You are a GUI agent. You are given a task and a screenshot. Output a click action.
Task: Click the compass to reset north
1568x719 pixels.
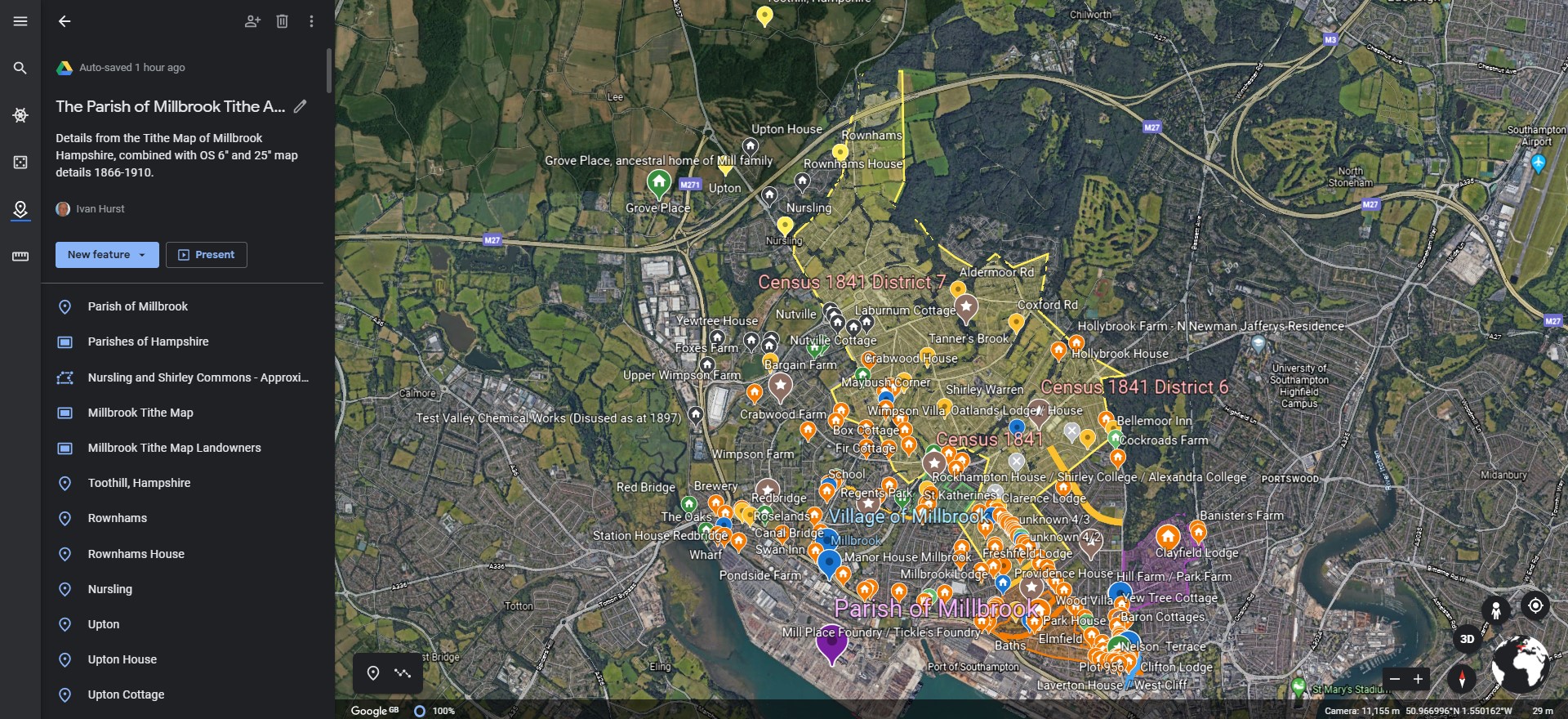[1462, 678]
